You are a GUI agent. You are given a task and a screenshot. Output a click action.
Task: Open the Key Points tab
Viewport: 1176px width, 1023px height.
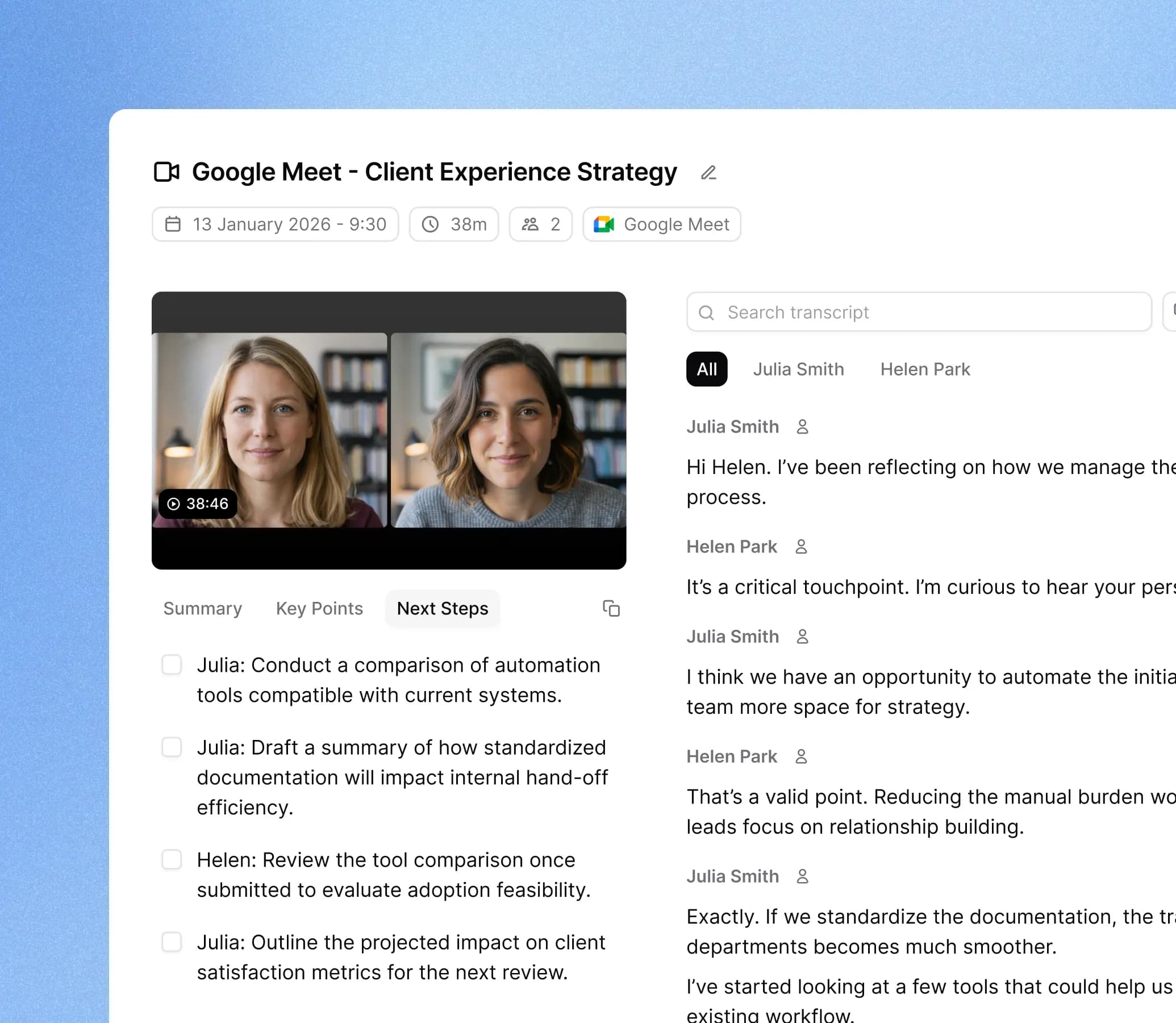pos(319,609)
